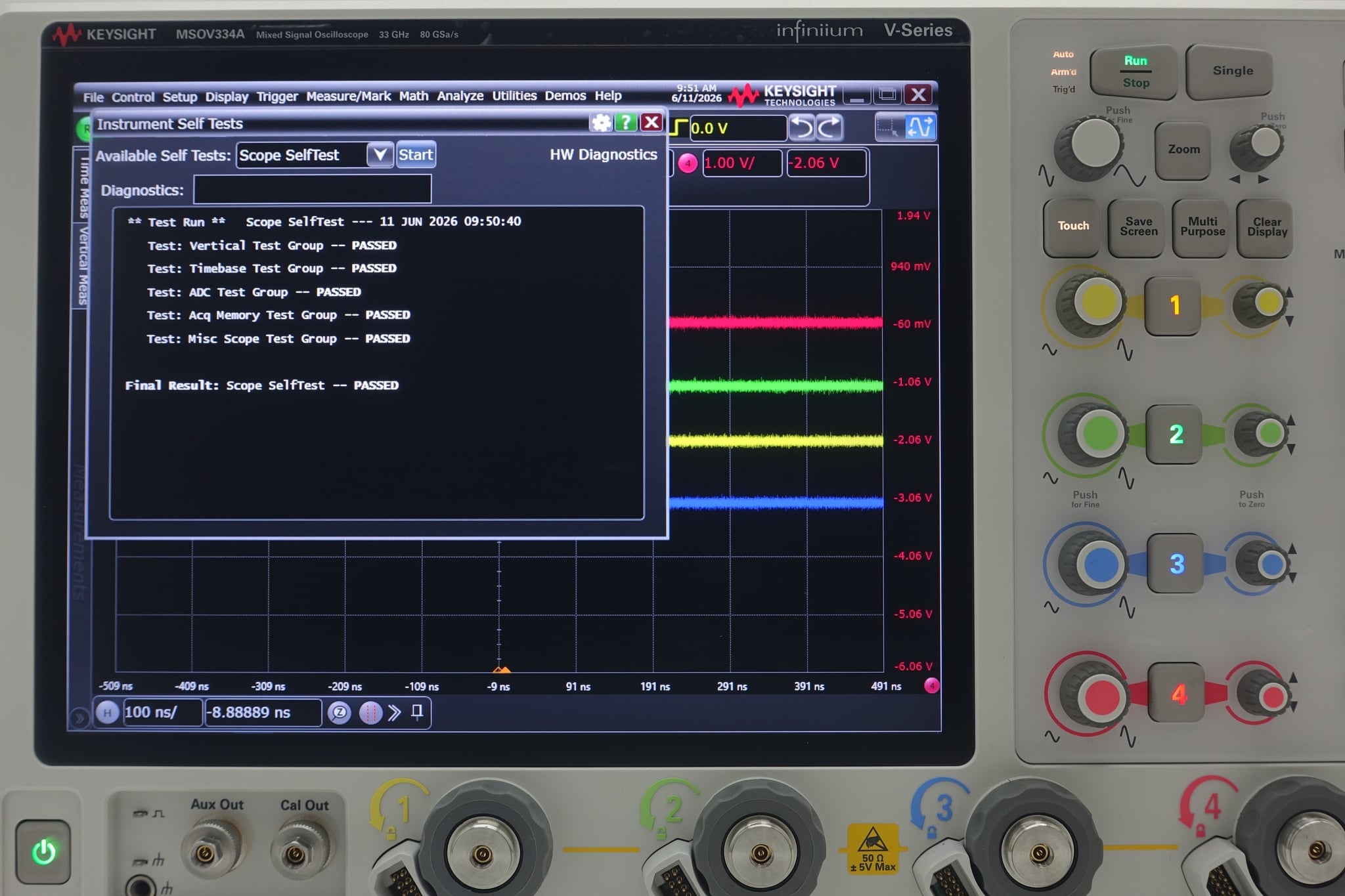The height and width of the screenshot is (896, 1345).
Task: Open the Trigger menu
Action: [277, 97]
